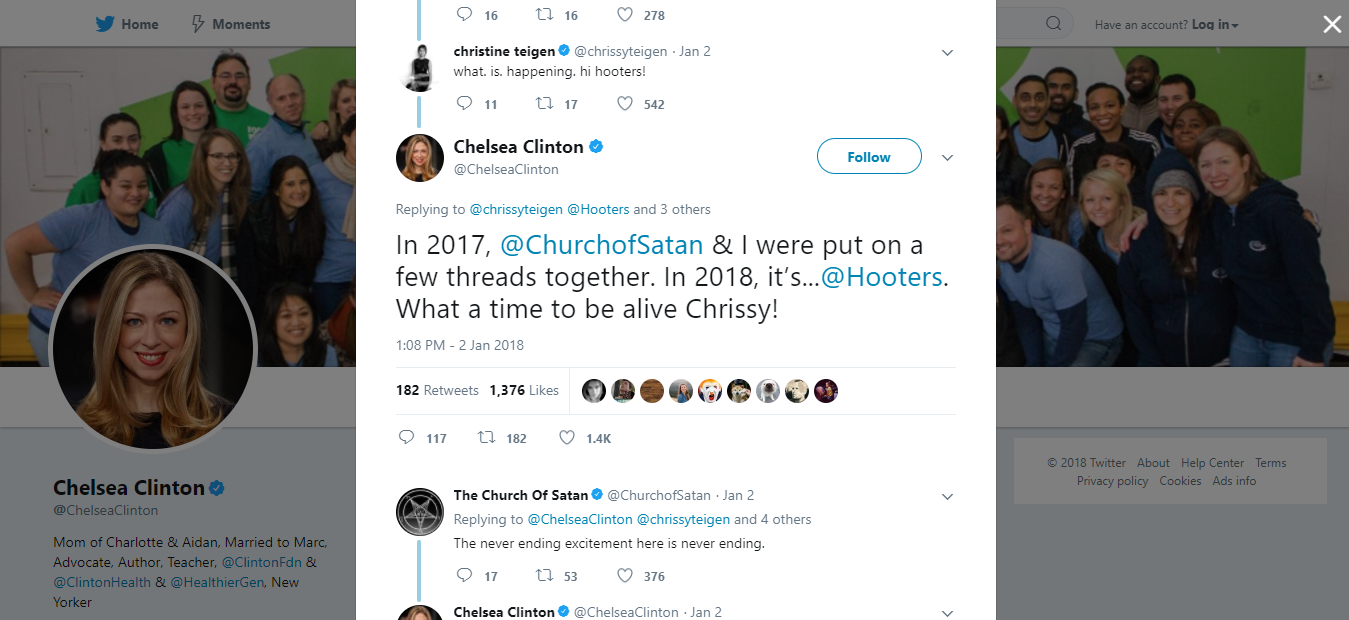The image size is (1349, 620).
Task: Visit the @Hooters link in the tweet
Action: pos(881,276)
